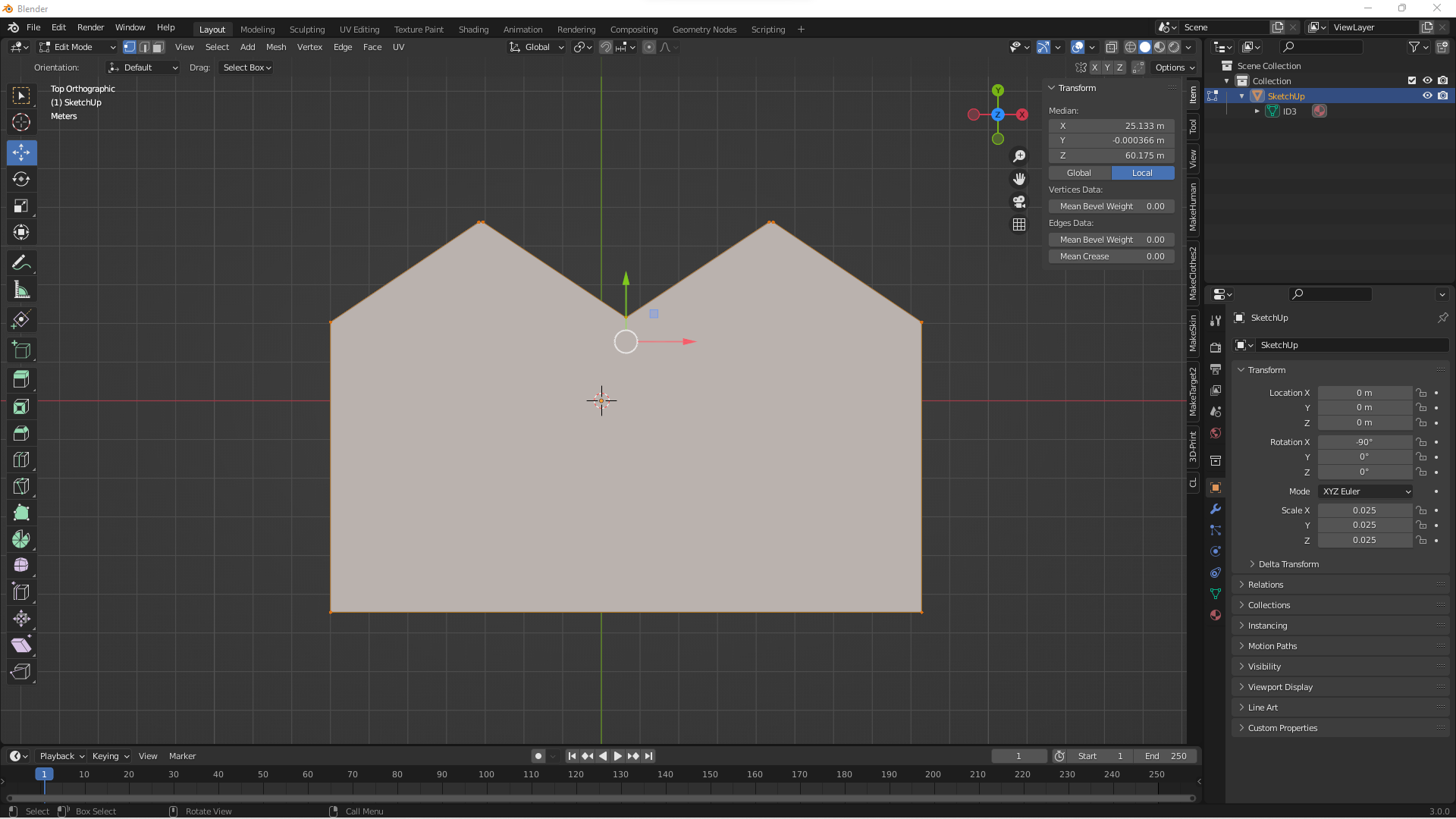Switch to the Sculpting workspace tab
The width and height of the screenshot is (1456, 819).
(x=307, y=30)
